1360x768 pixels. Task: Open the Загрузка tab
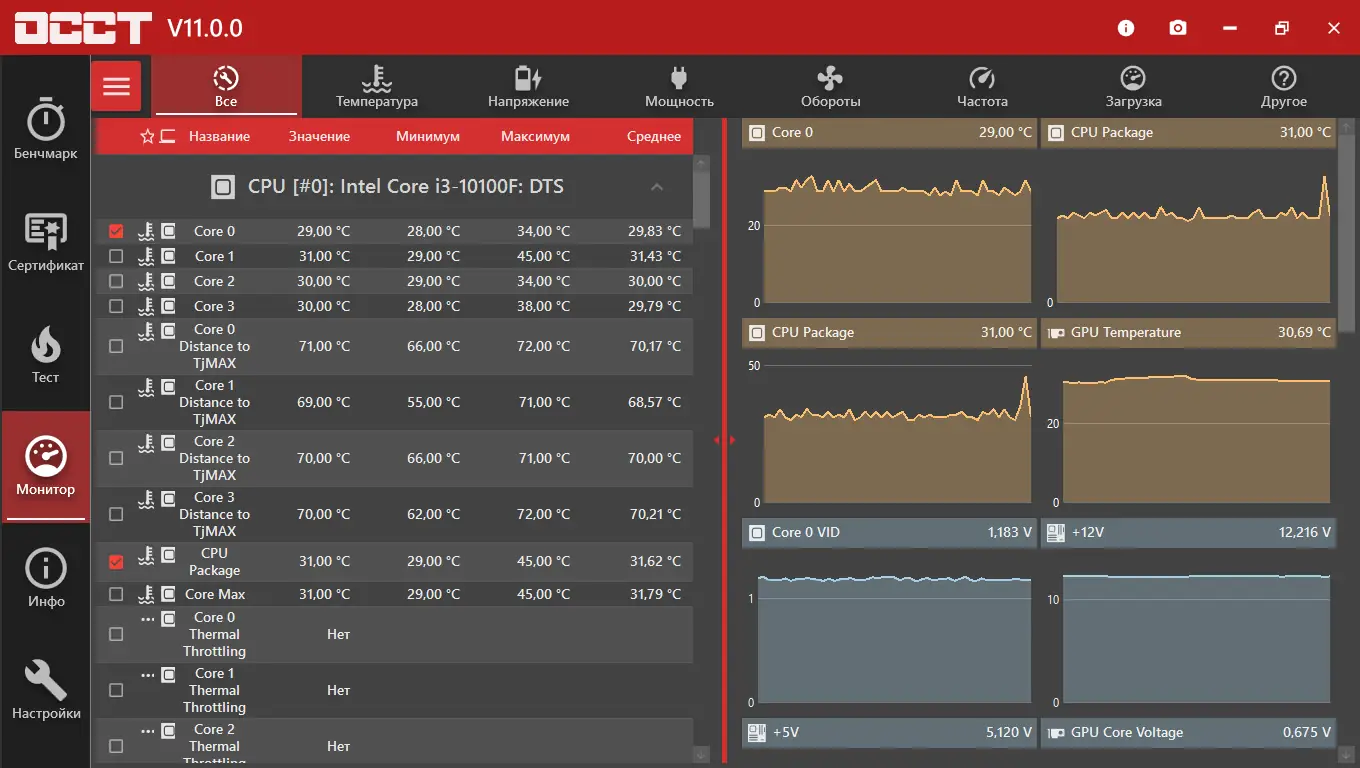[x=1133, y=86]
